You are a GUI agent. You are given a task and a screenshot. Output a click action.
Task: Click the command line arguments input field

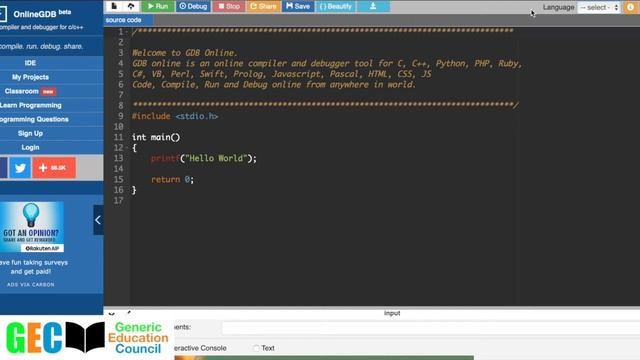point(431,328)
